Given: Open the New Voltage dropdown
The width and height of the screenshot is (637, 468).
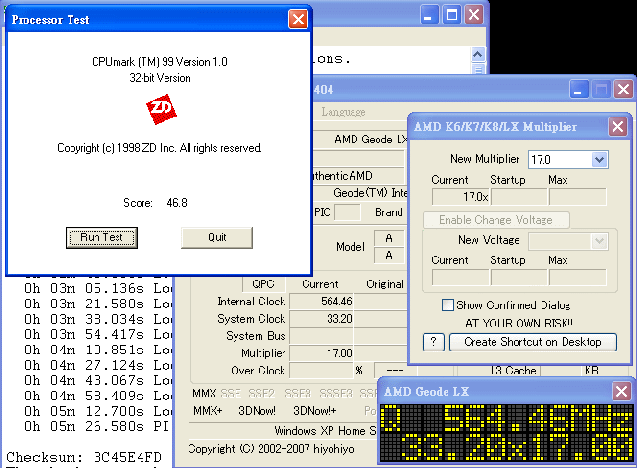Looking at the screenshot, I should (x=599, y=241).
